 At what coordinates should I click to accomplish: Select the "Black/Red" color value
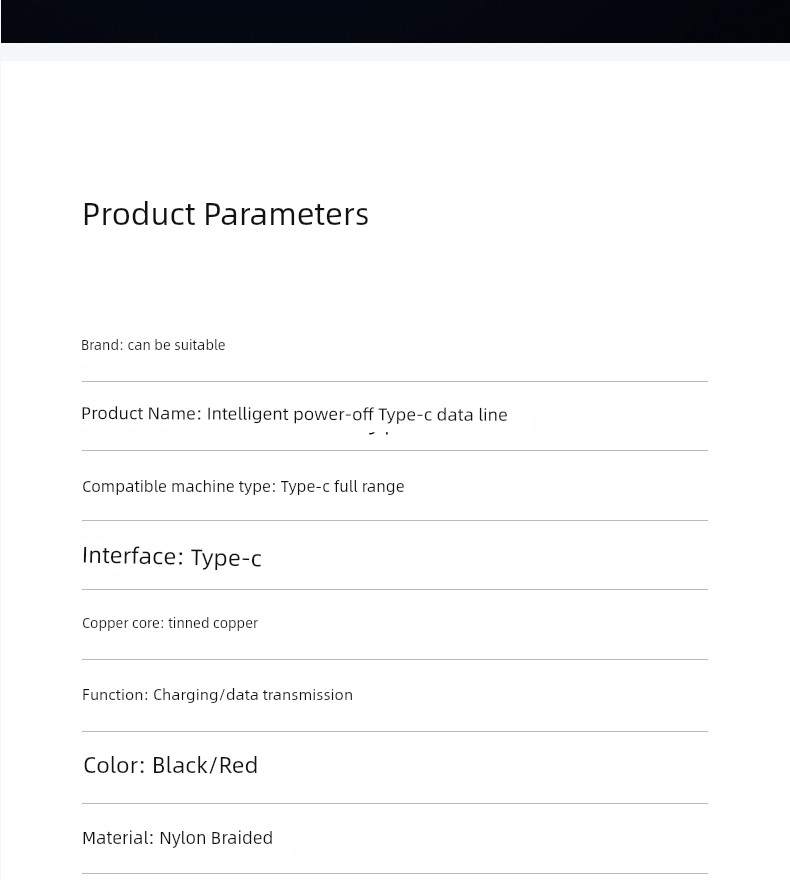205,765
